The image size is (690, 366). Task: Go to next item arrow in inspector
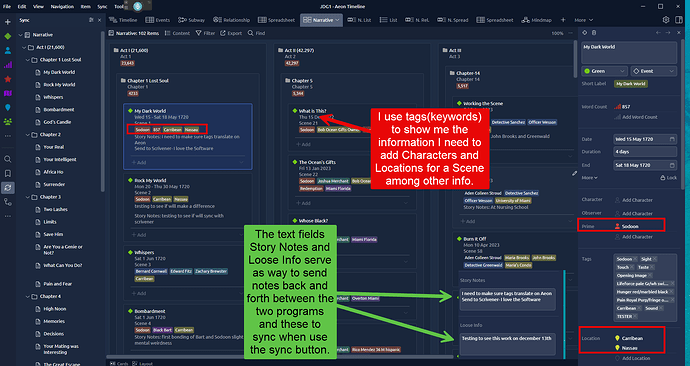(668, 33)
